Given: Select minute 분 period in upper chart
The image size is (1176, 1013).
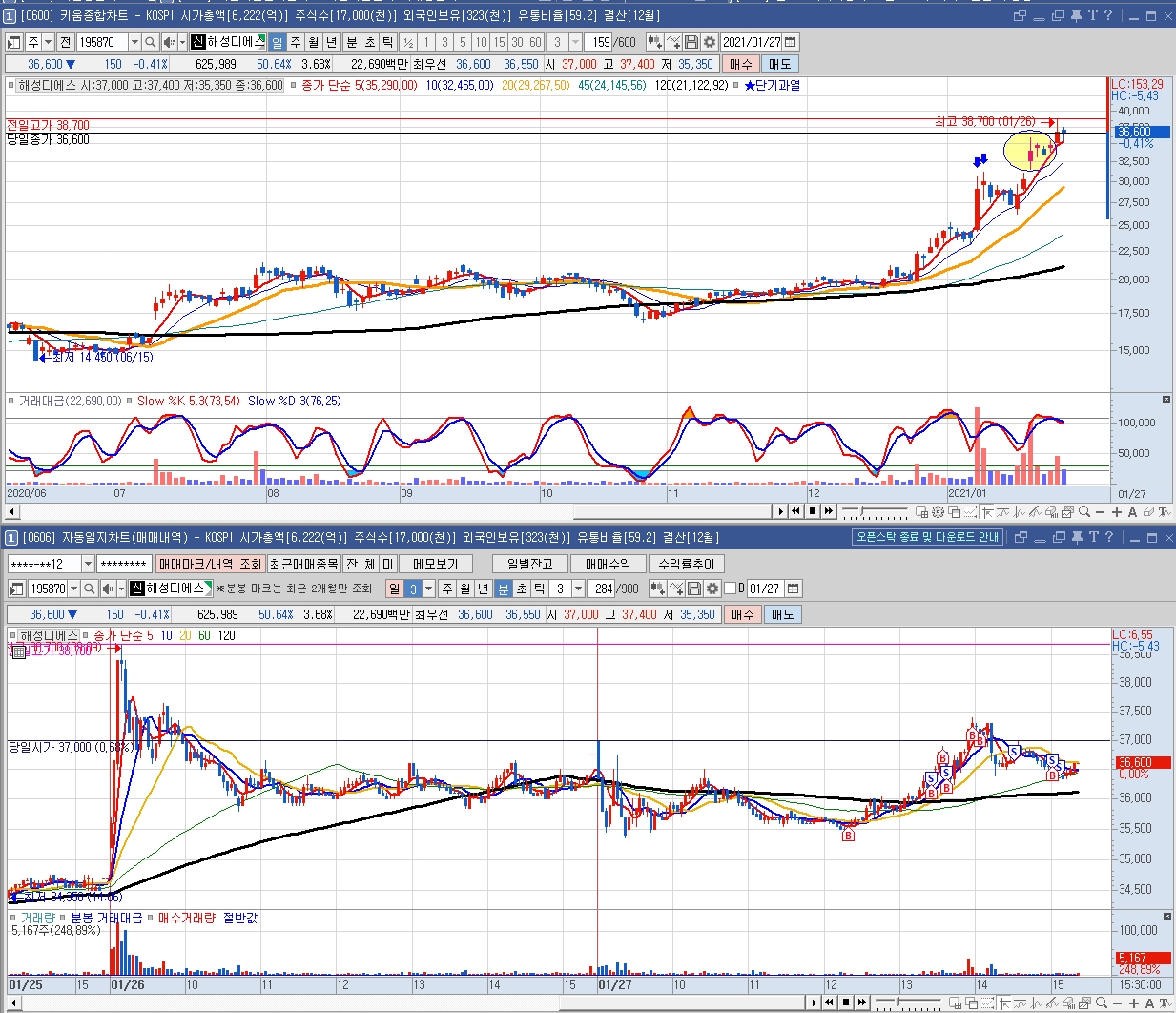Looking at the screenshot, I should (x=351, y=42).
